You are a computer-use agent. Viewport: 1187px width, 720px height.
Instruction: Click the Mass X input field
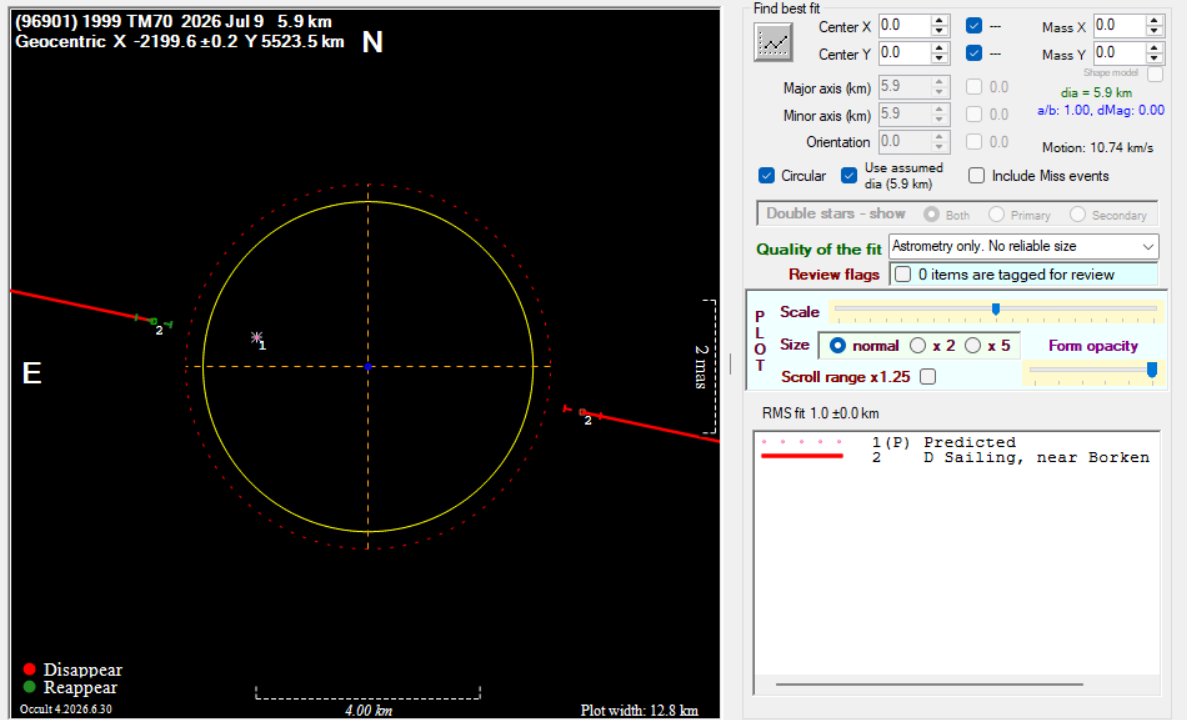1120,26
